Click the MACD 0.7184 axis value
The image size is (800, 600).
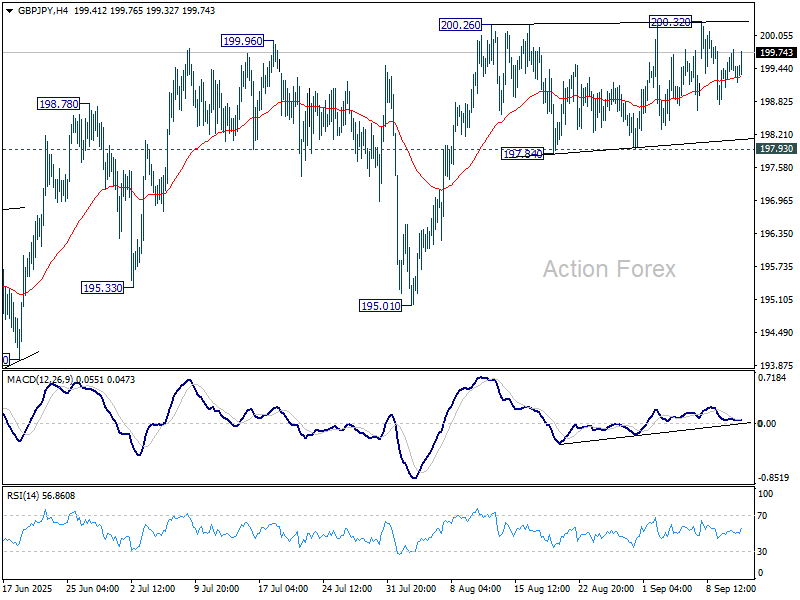(771, 378)
